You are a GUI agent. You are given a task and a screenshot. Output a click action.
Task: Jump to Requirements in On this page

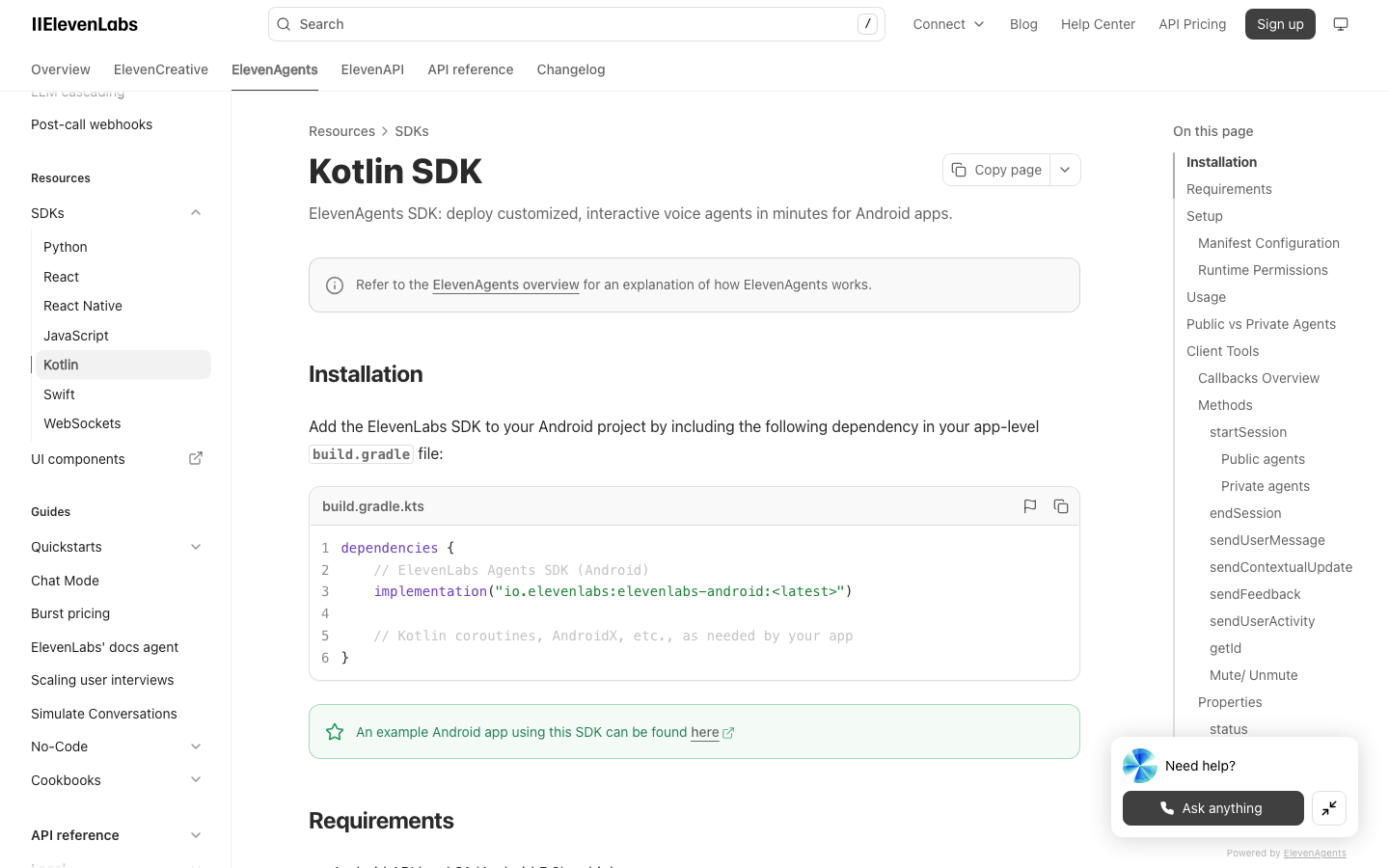click(x=1229, y=189)
